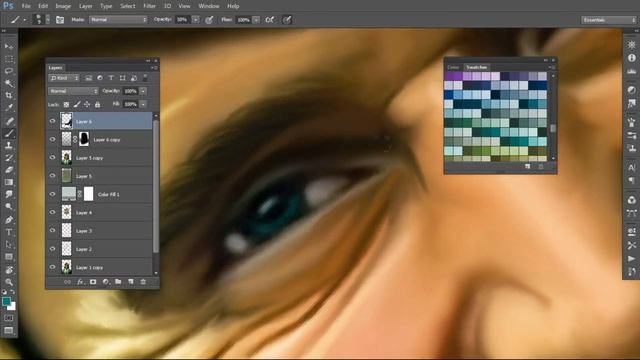This screenshot has height=360, width=640.
Task: Open the brush Flow slider arrow
Action: [x=256, y=20]
